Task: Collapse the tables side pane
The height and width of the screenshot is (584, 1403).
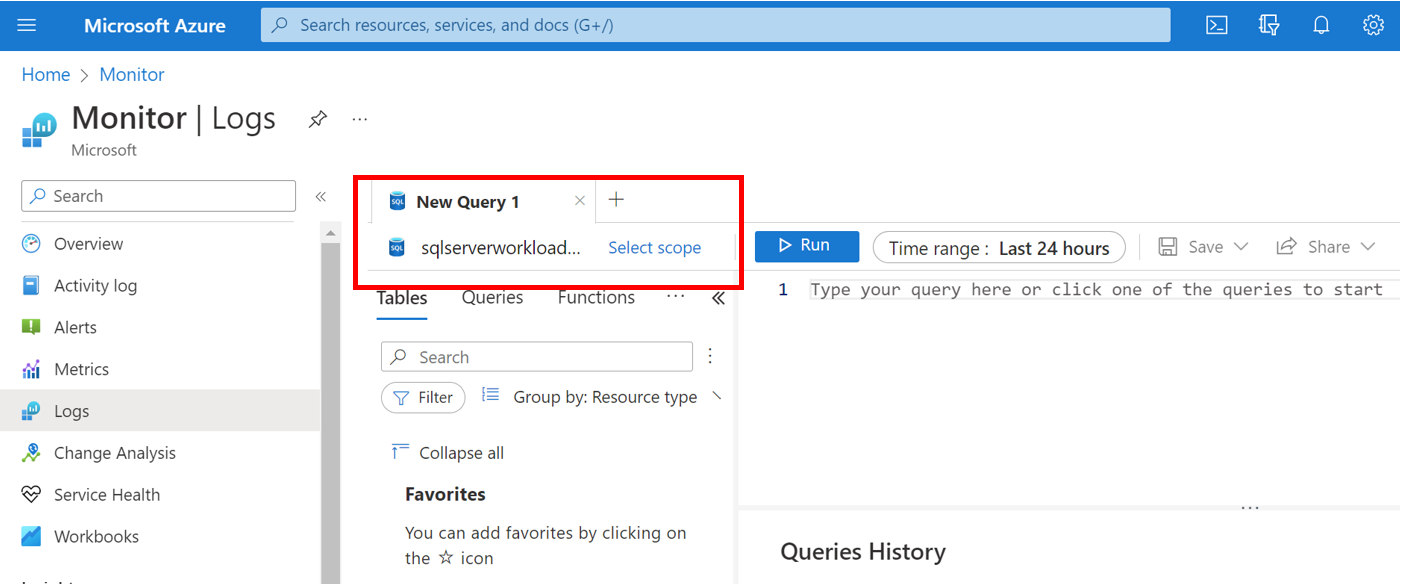Action: pyautogui.click(x=718, y=298)
